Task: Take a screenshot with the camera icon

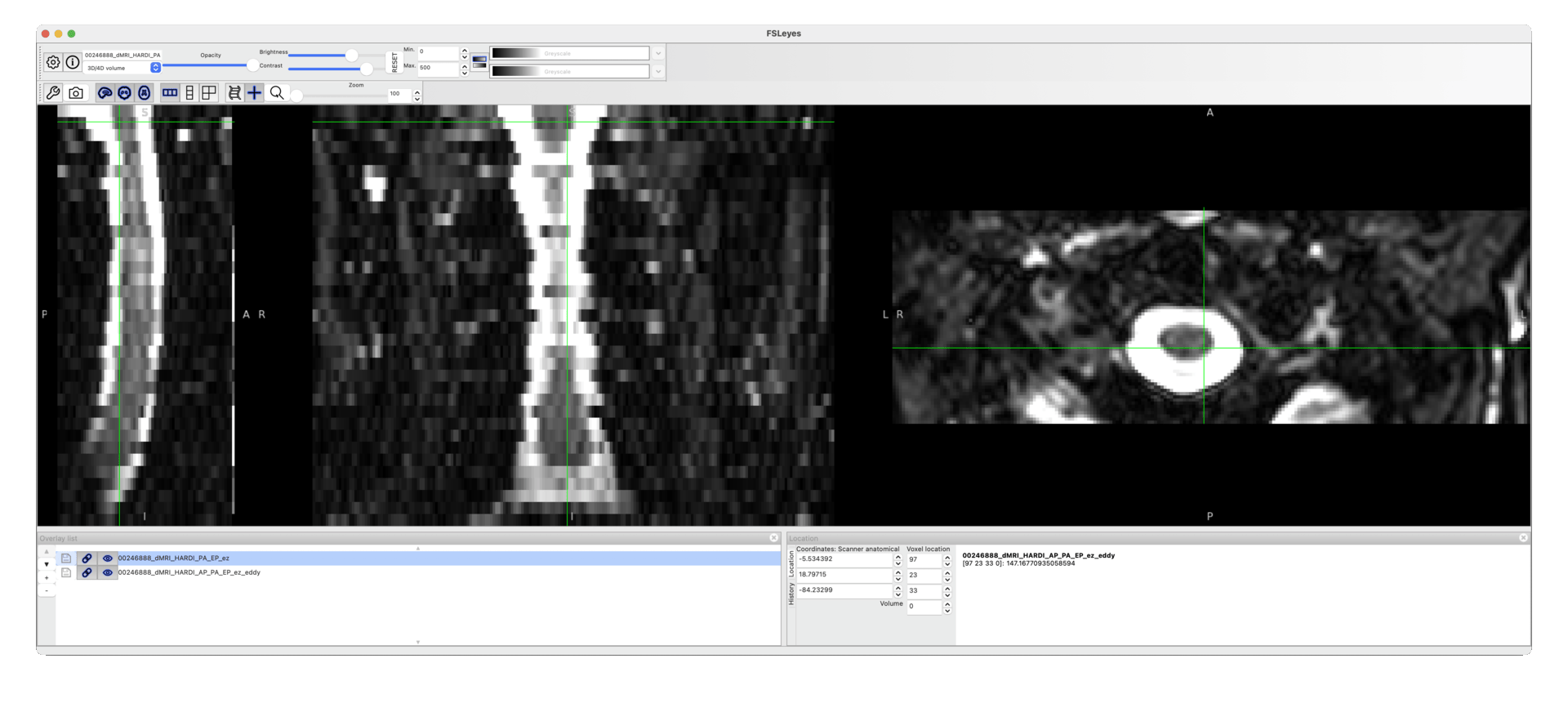Action: pyautogui.click(x=76, y=93)
